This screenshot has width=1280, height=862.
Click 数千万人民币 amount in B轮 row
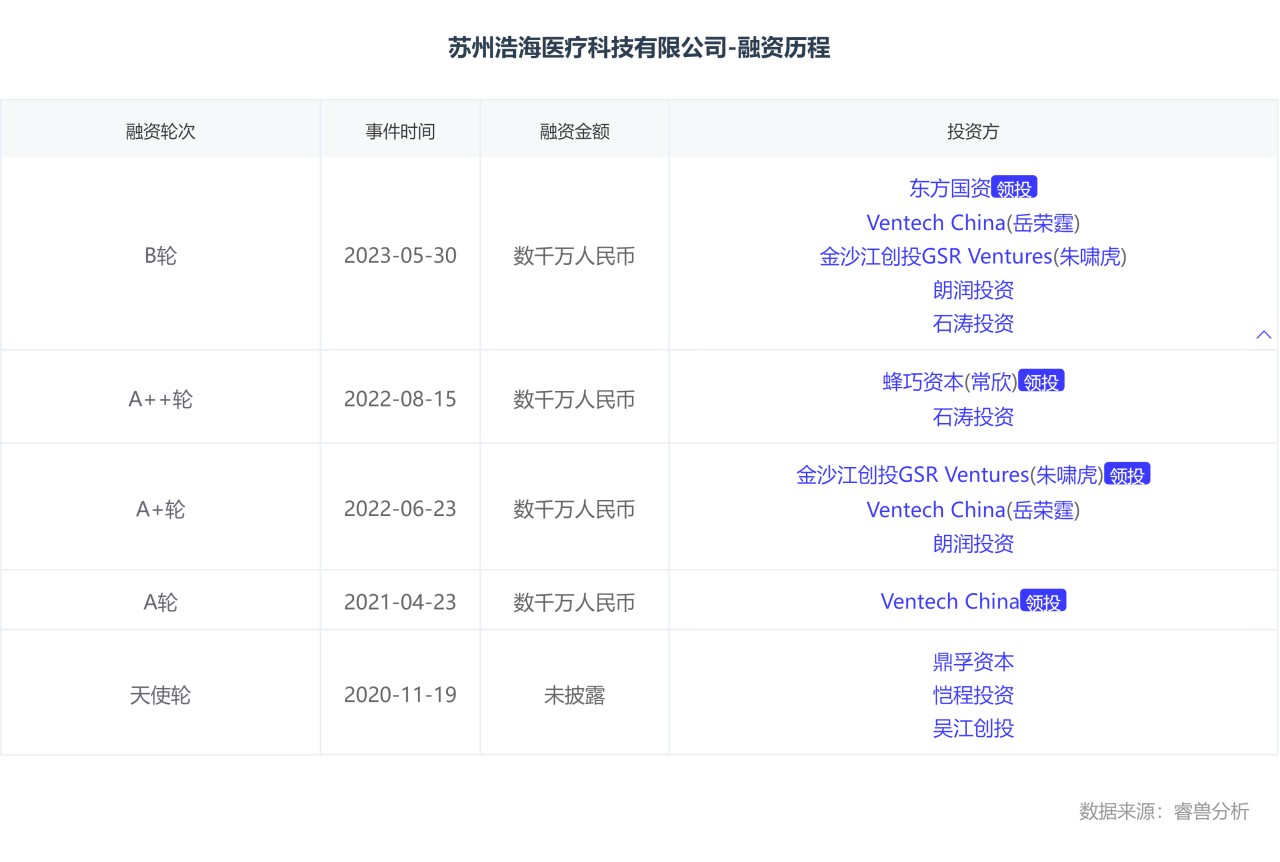coord(575,256)
